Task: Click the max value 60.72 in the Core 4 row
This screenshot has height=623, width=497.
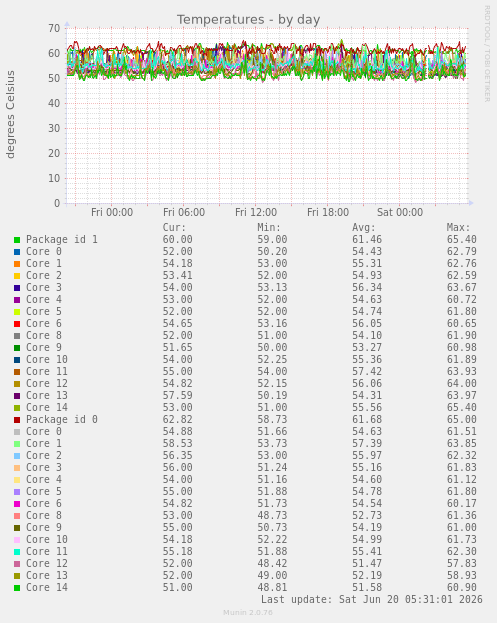Action: click(462, 300)
